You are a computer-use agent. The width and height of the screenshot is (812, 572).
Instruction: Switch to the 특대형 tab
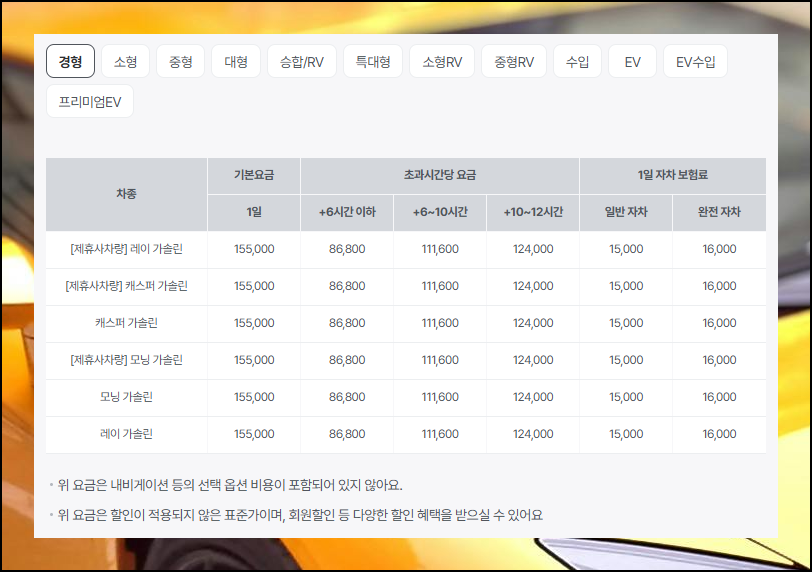point(373,62)
